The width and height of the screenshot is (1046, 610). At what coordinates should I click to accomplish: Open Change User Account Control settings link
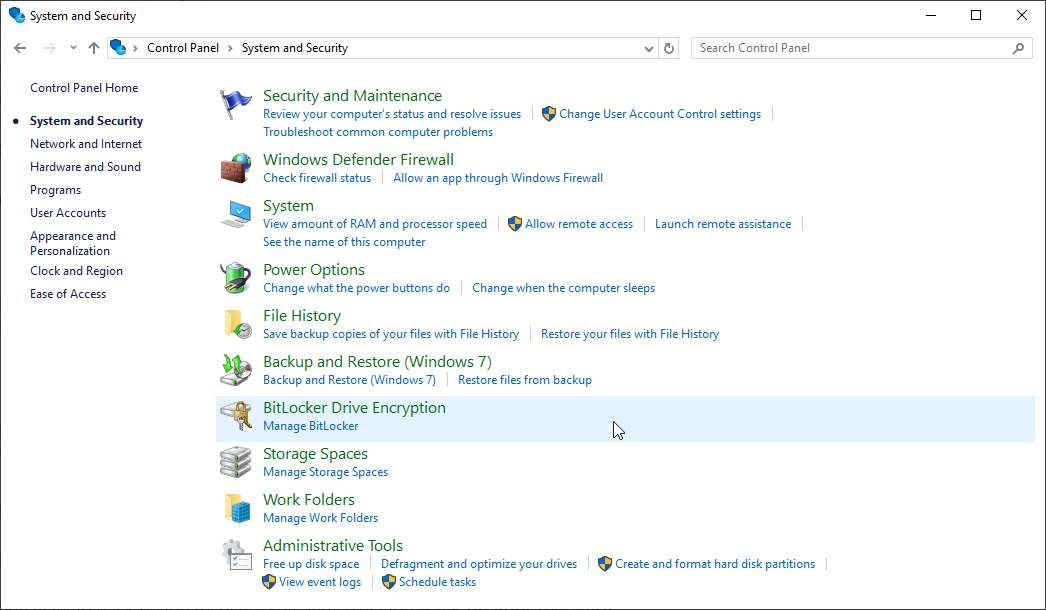(x=660, y=113)
